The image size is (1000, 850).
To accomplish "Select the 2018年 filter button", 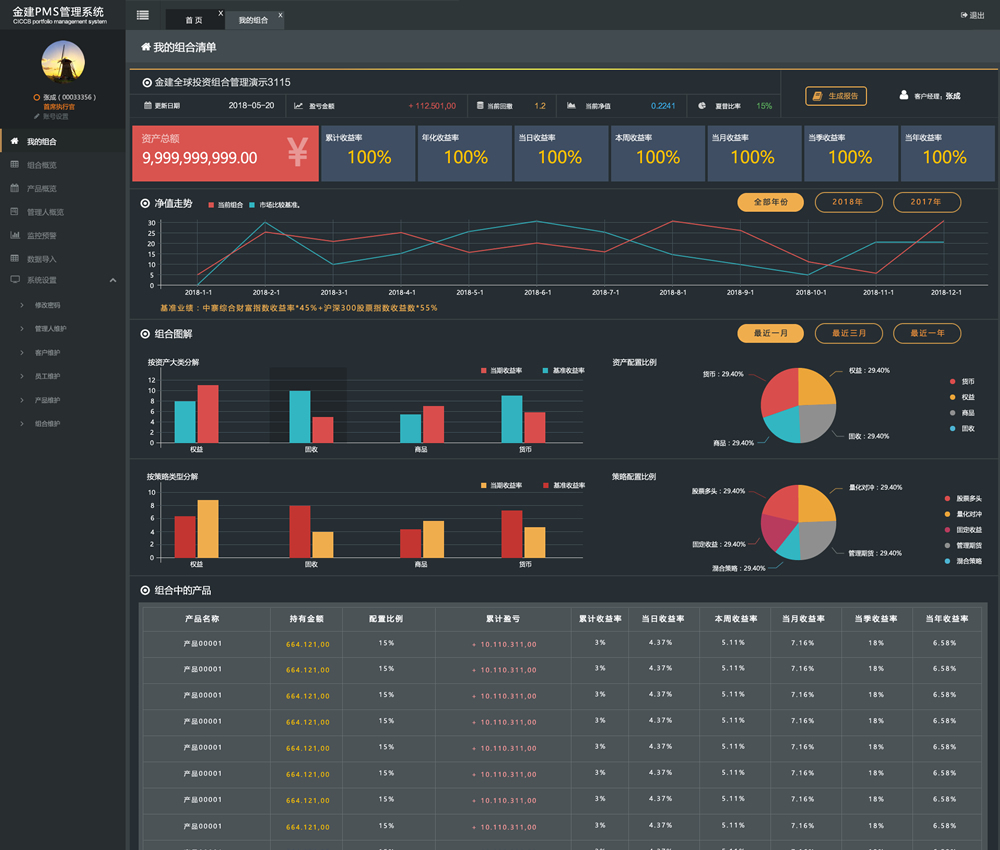I will click(x=847, y=202).
